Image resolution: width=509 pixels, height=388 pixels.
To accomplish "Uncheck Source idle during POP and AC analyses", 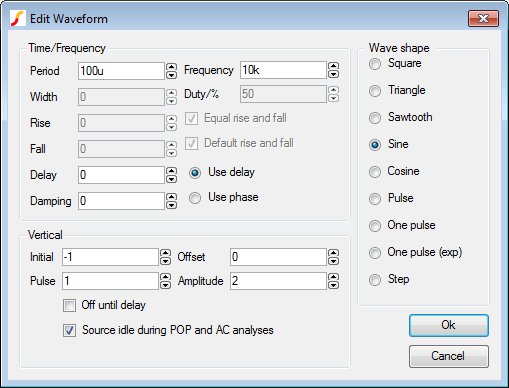I will pos(69,330).
